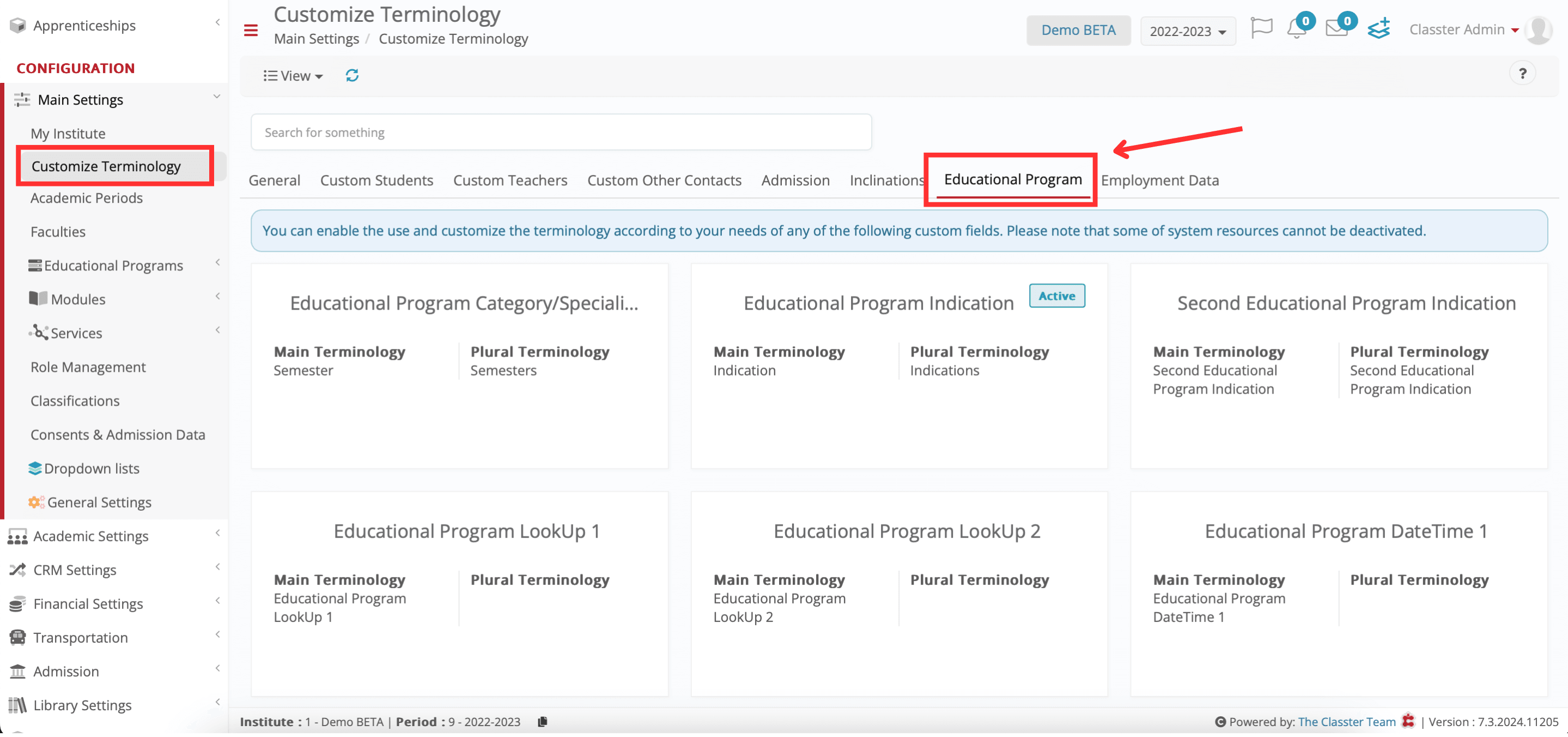The width and height of the screenshot is (1568, 737).
Task: Click the layers plus quick-add icon
Action: (x=1379, y=29)
